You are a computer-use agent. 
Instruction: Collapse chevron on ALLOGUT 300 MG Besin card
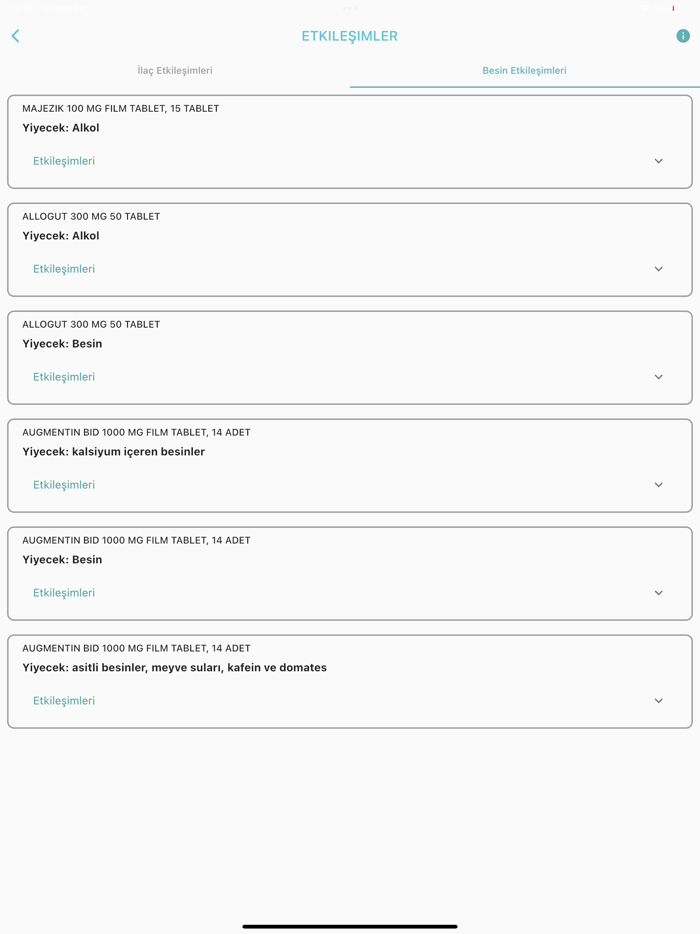pos(658,377)
